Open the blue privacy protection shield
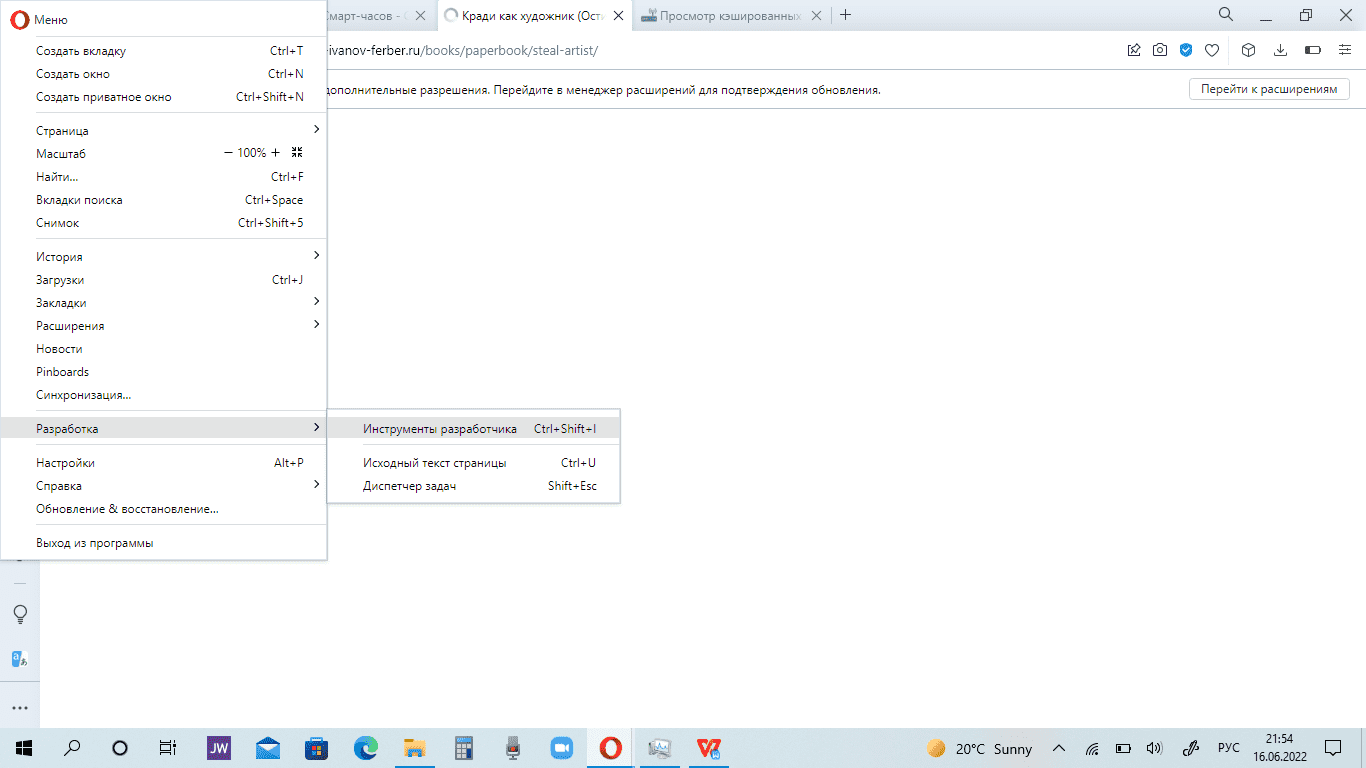Viewport: 1366px width, 768px height. click(1186, 50)
